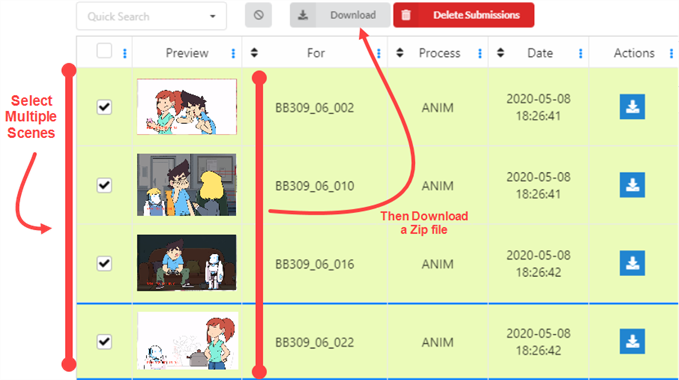The height and width of the screenshot is (380, 679).
Task: Toggle the select-all checkbox in header
Action: (x=104, y=51)
